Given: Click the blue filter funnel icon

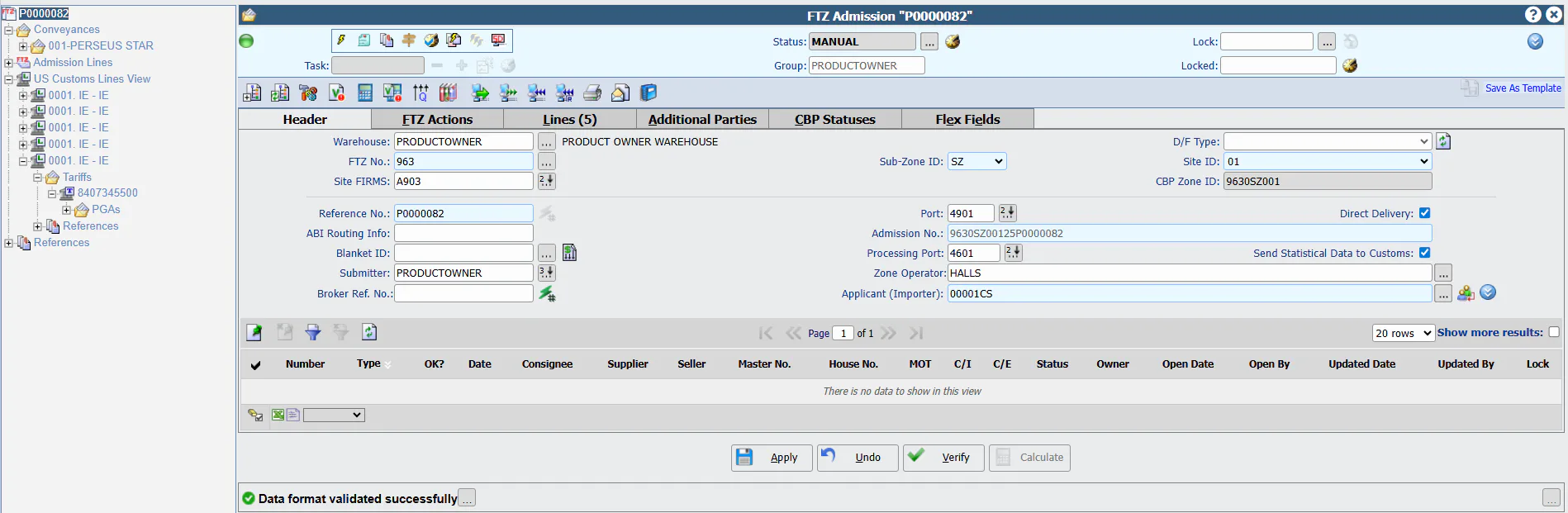Looking at the screenshot, I should click(313, 332).
